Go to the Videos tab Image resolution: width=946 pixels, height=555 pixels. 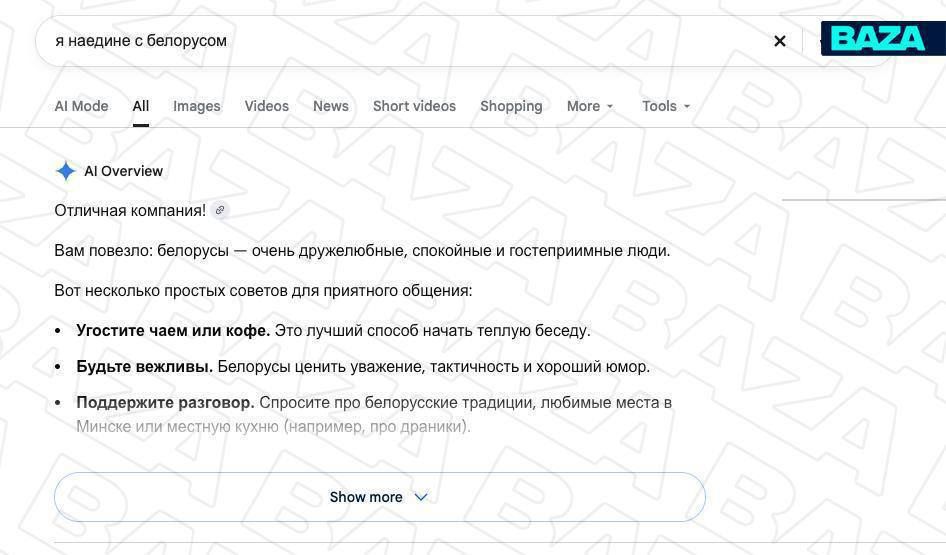(267, 106)
